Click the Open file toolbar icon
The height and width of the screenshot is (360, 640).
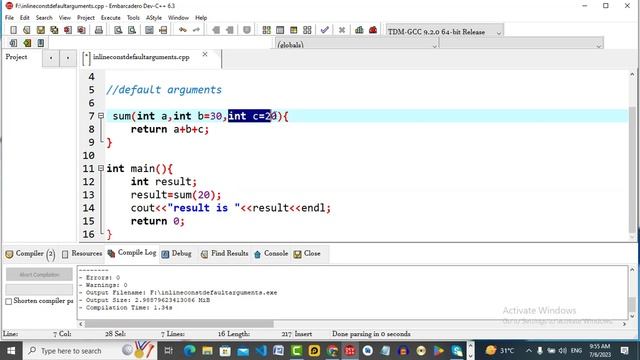click(27, 30)
